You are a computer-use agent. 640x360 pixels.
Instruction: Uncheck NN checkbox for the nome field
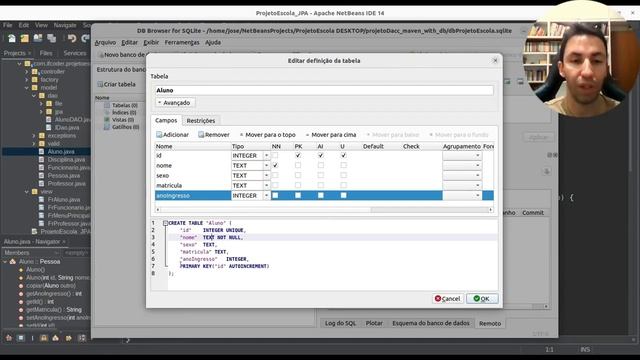(x=275, y=165)
